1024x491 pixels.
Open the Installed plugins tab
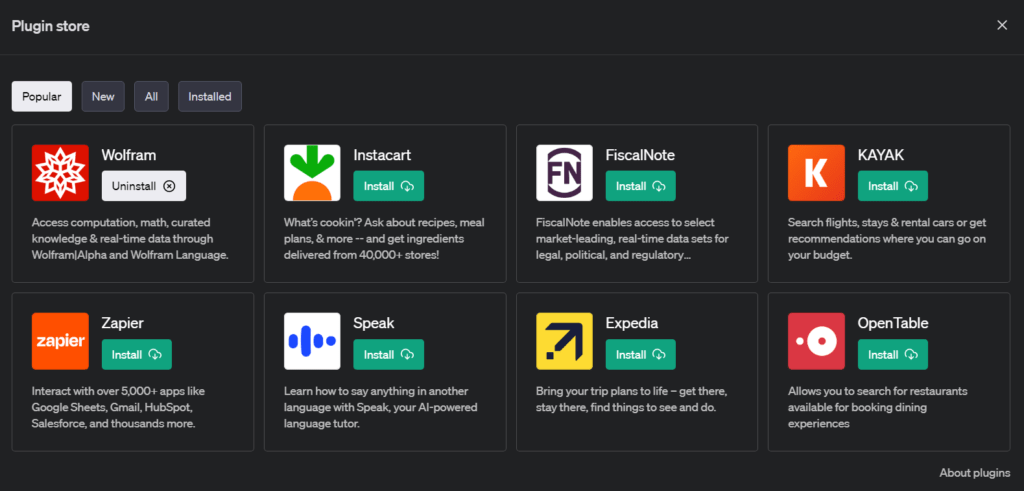[210, 97]
